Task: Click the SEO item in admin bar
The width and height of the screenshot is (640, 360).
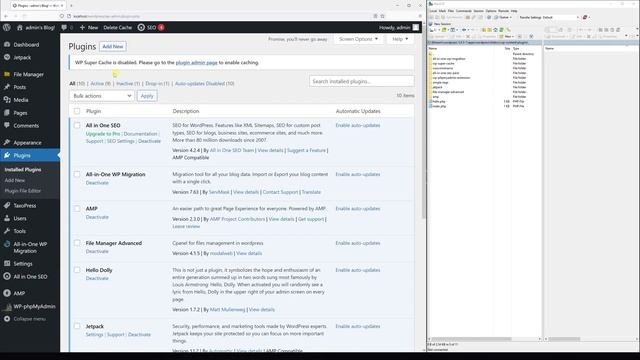Action: (151, 27)
